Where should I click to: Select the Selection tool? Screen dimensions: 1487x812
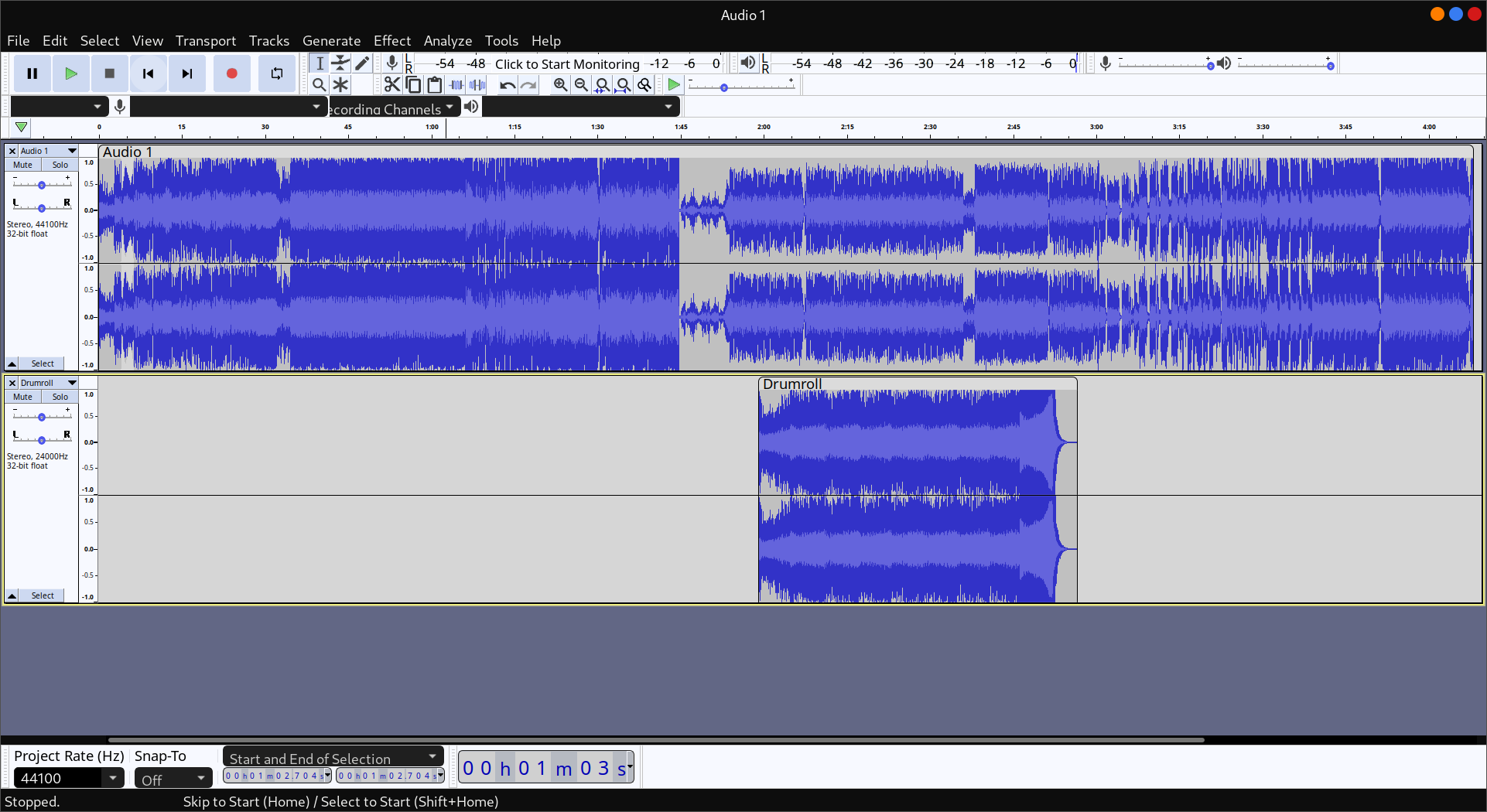(x=319, y=63)
